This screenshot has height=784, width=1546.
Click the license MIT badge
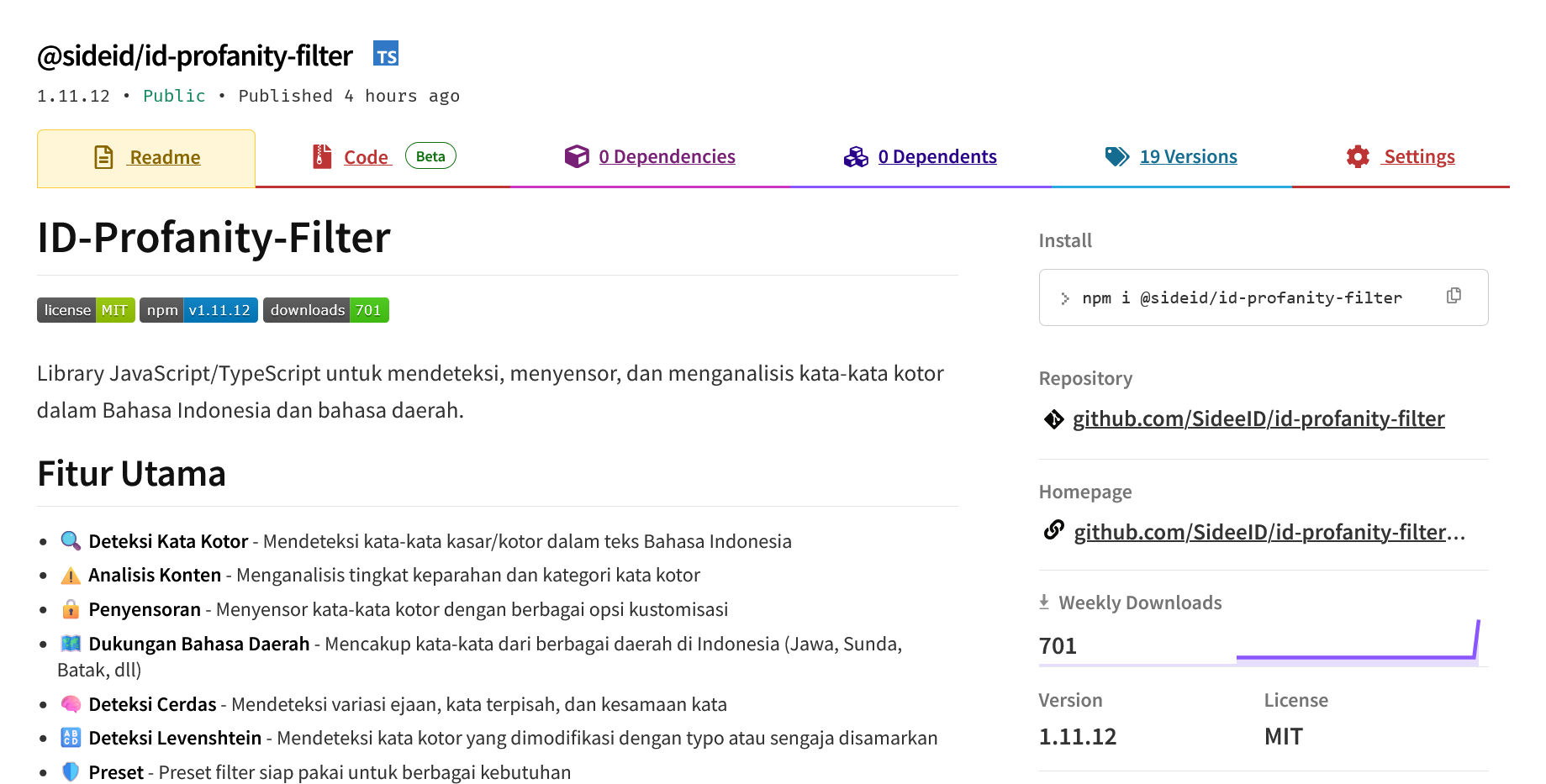click(86, 310)
